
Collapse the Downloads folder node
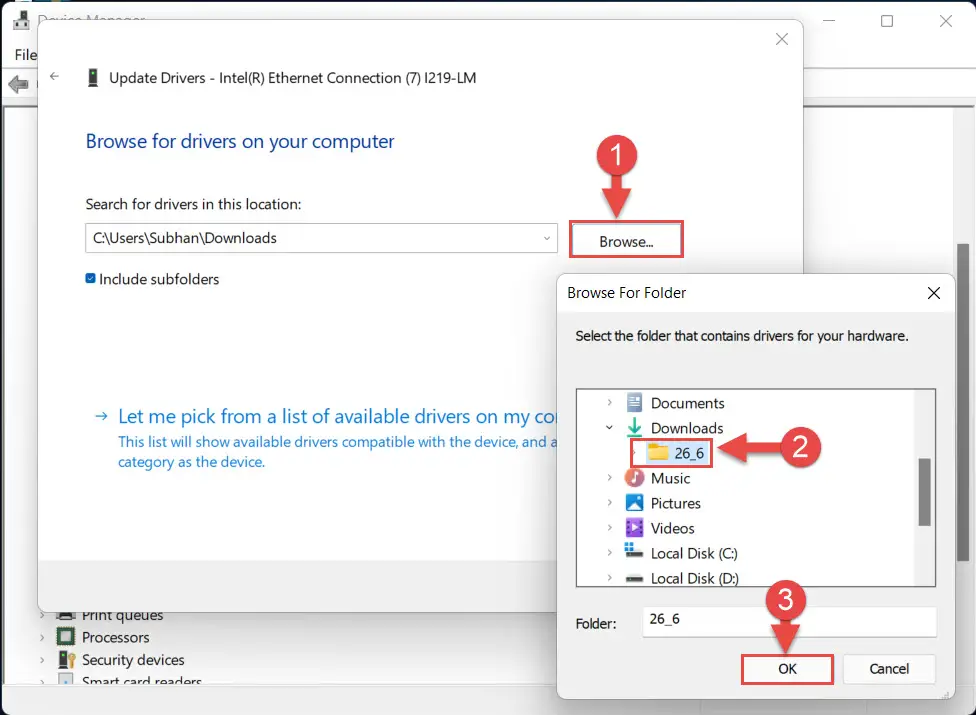coord(609,428)
